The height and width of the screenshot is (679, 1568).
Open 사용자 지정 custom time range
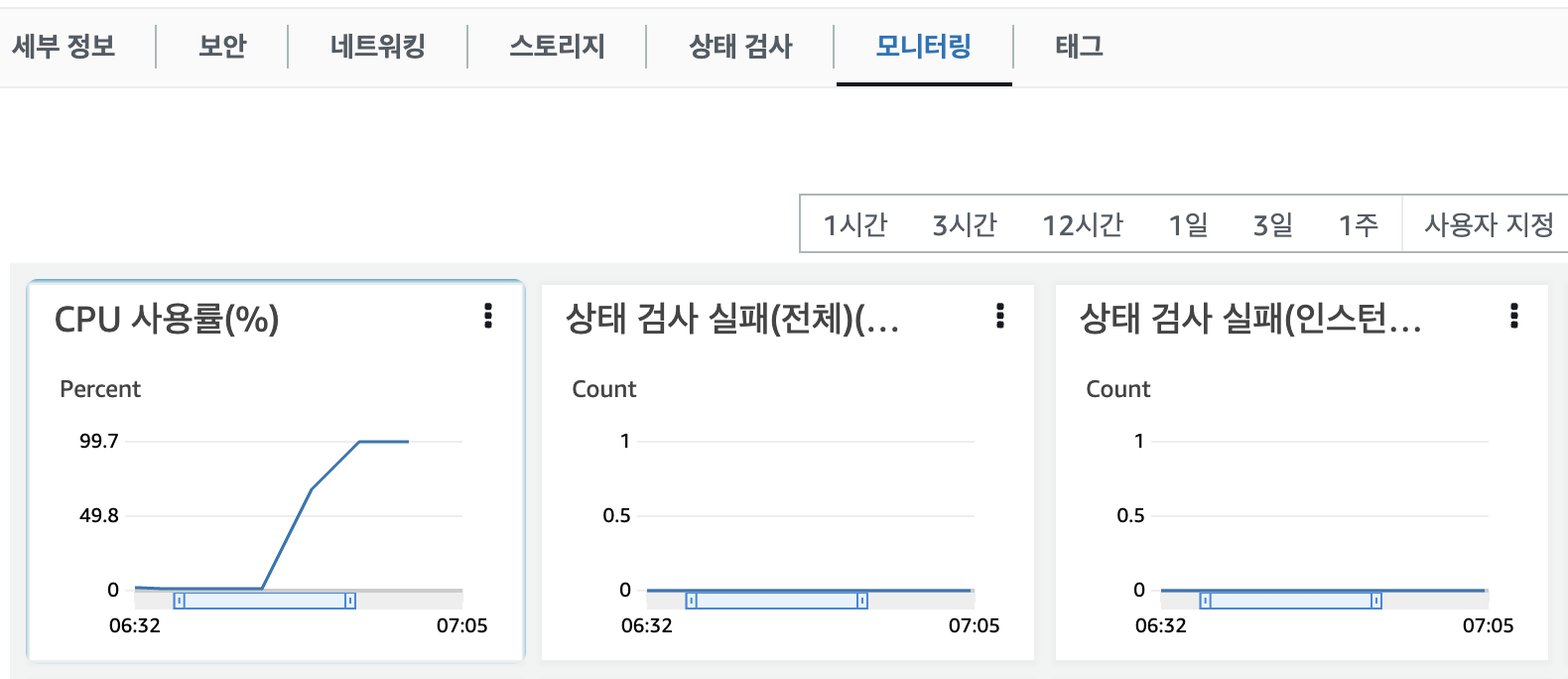[1488, 225]
